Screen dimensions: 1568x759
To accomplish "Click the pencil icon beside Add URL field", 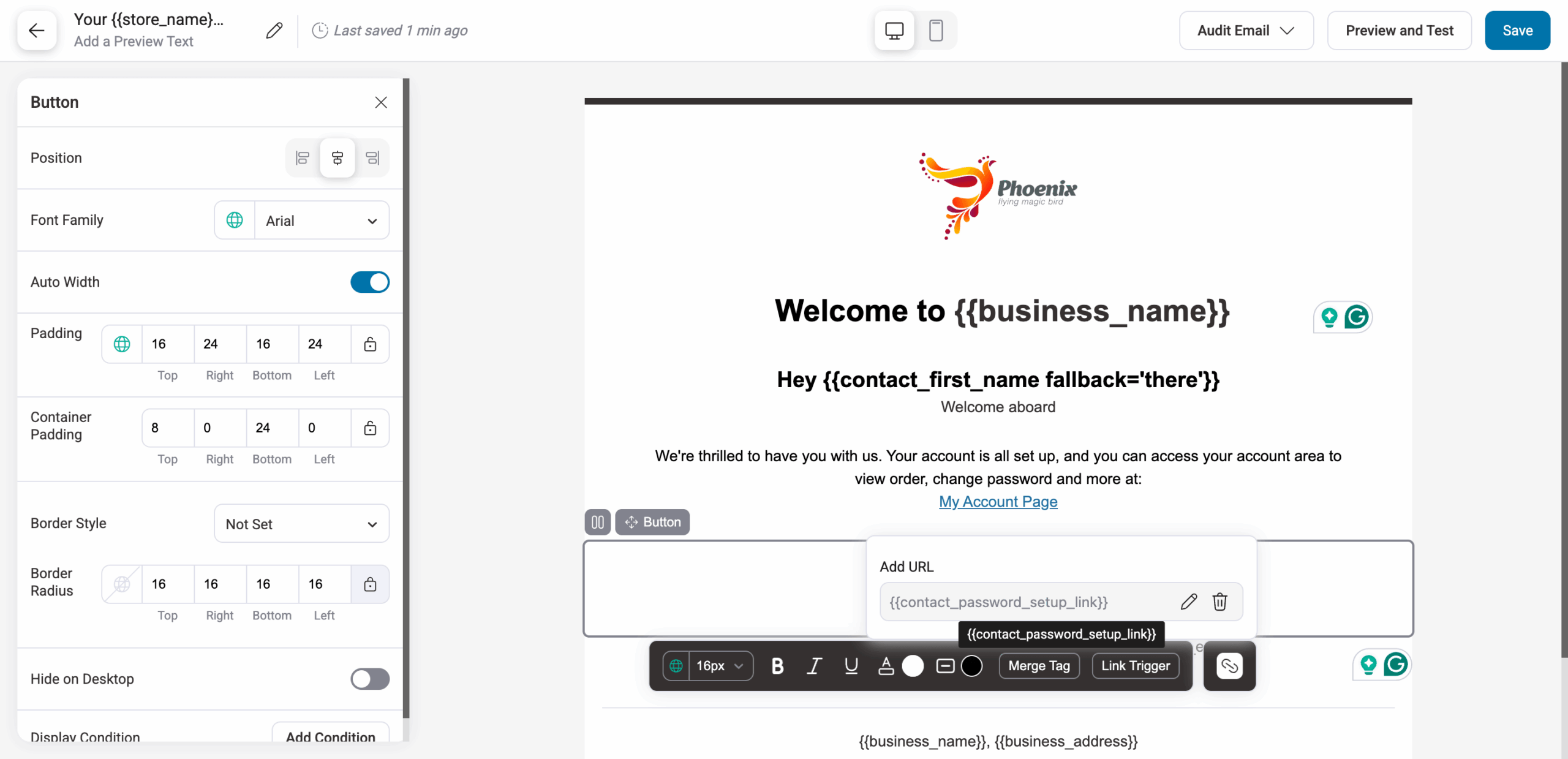I will point(1189,602).
